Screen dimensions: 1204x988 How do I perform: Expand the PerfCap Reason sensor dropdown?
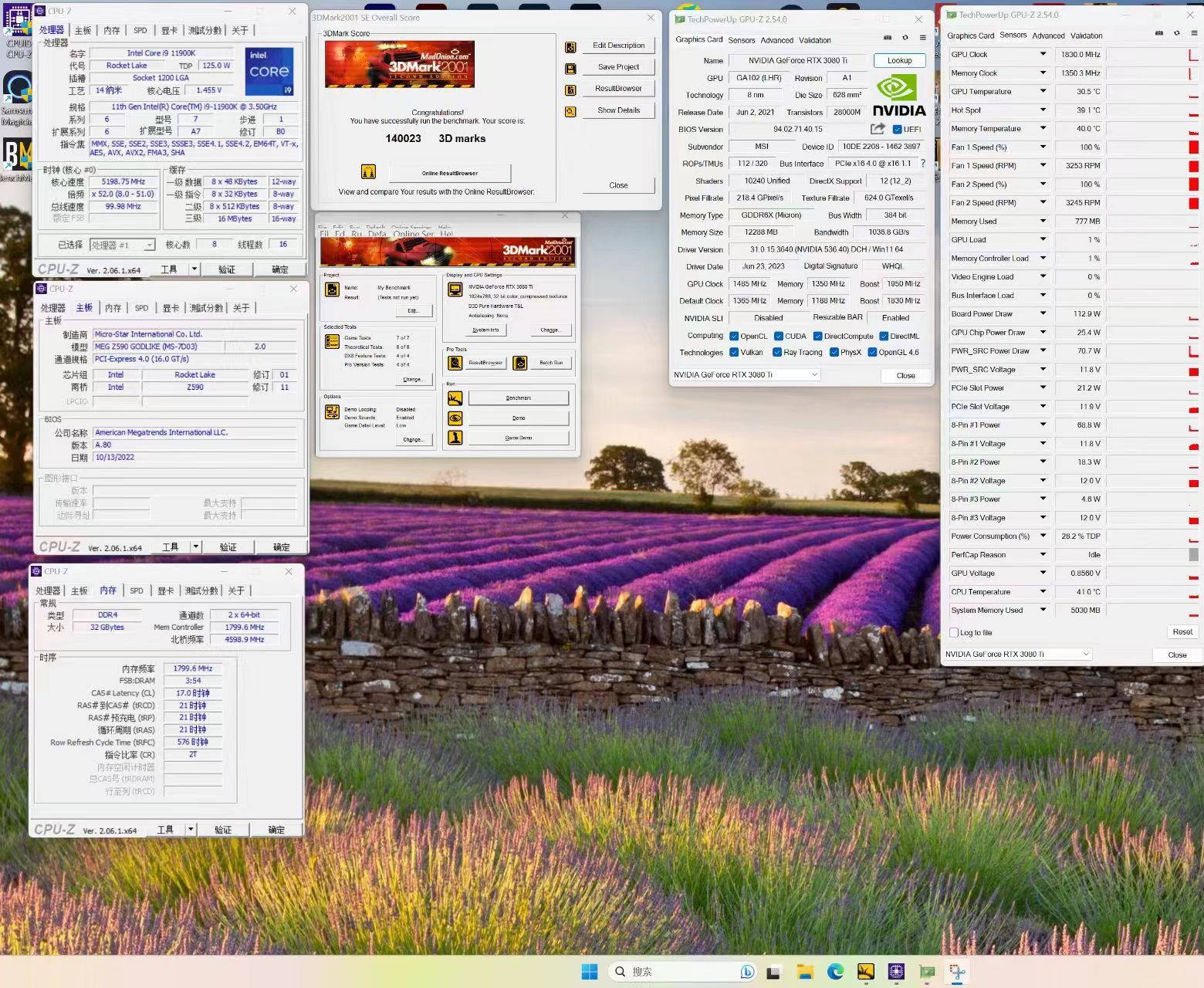tap(1043, 554)
